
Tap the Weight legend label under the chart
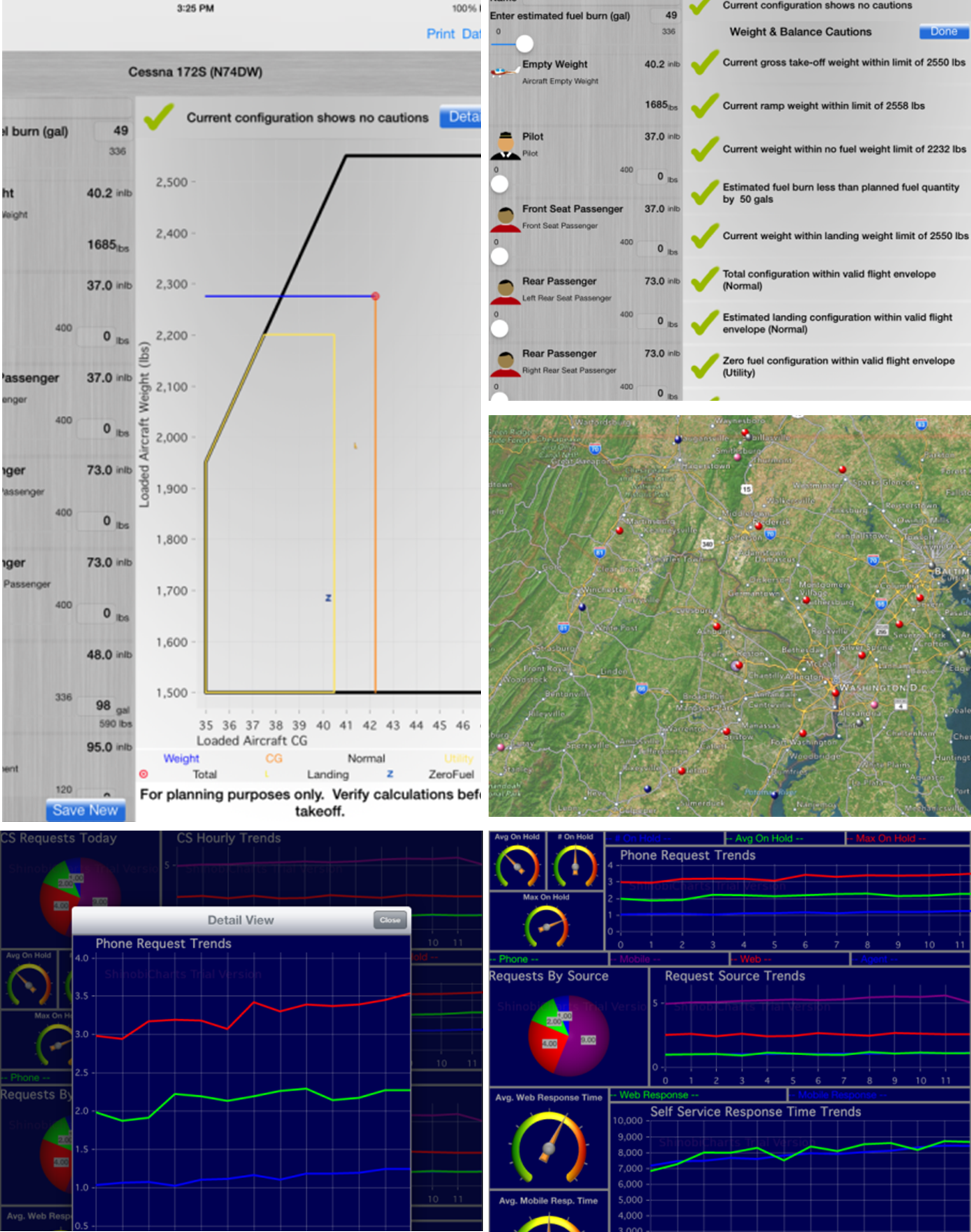pos(181,758)
